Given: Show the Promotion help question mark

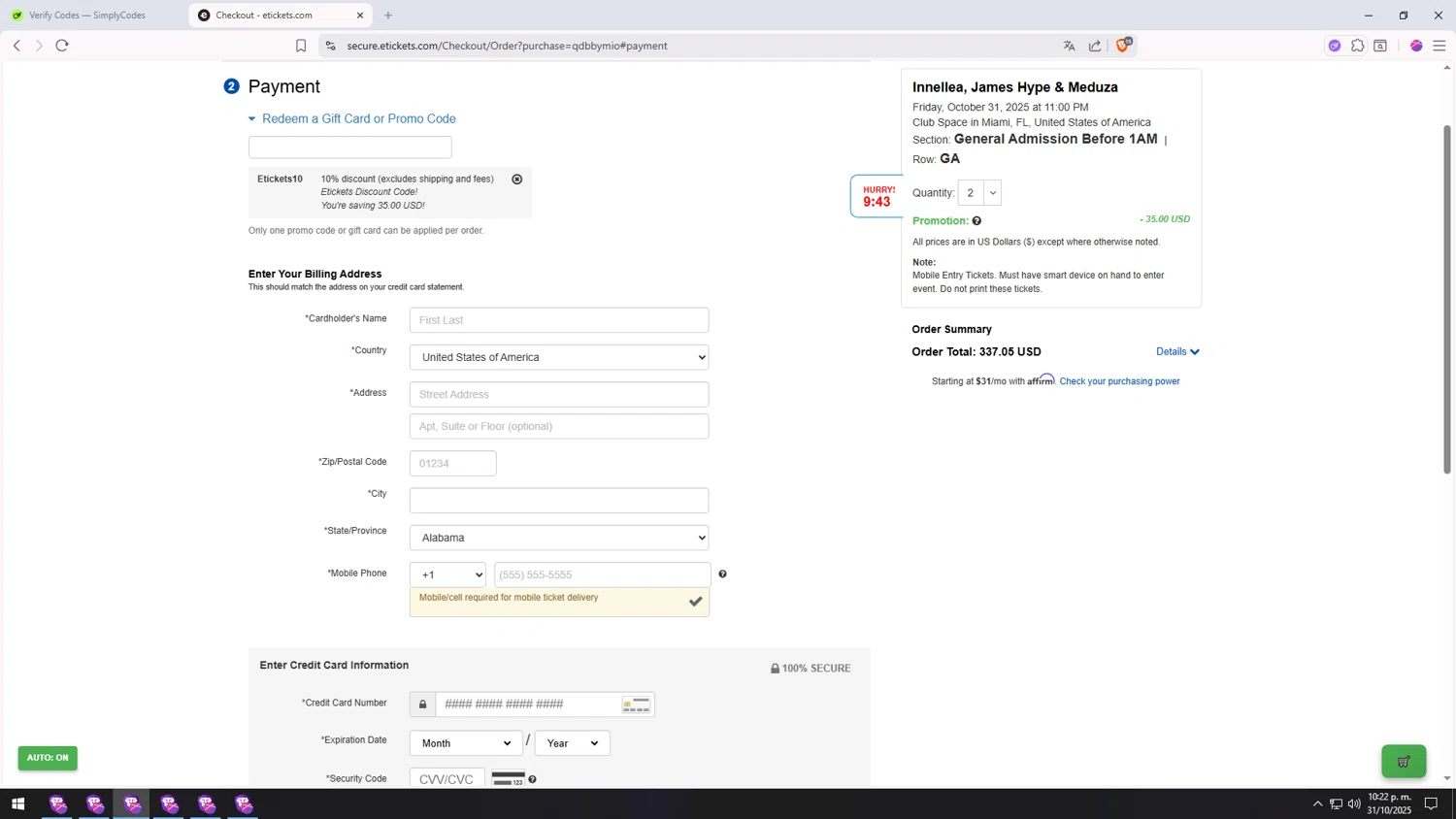Looking at the screenshot, I should pyautogui.click(x=976, y=221).
